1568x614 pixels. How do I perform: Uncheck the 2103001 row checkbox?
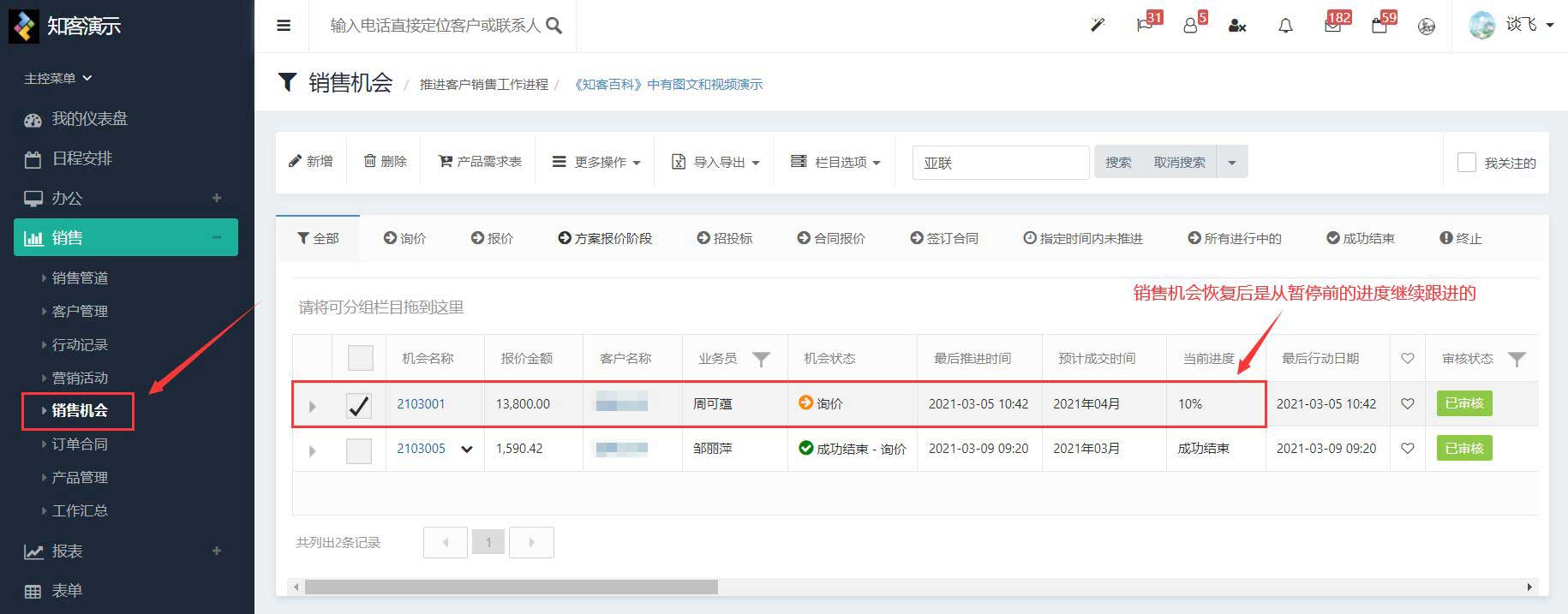(x=359, y=405)
